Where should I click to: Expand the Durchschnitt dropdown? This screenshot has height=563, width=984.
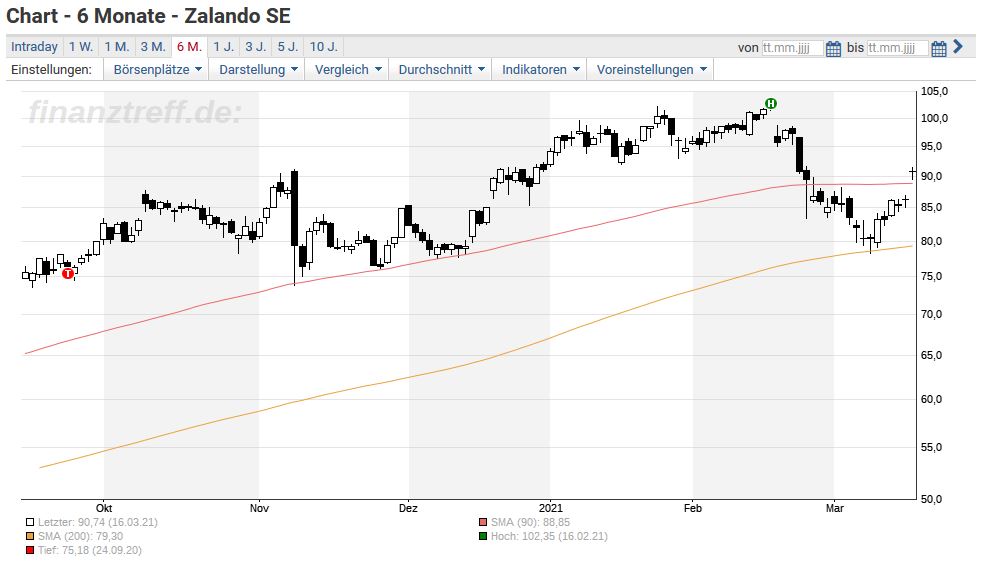(x=441, y=70)
